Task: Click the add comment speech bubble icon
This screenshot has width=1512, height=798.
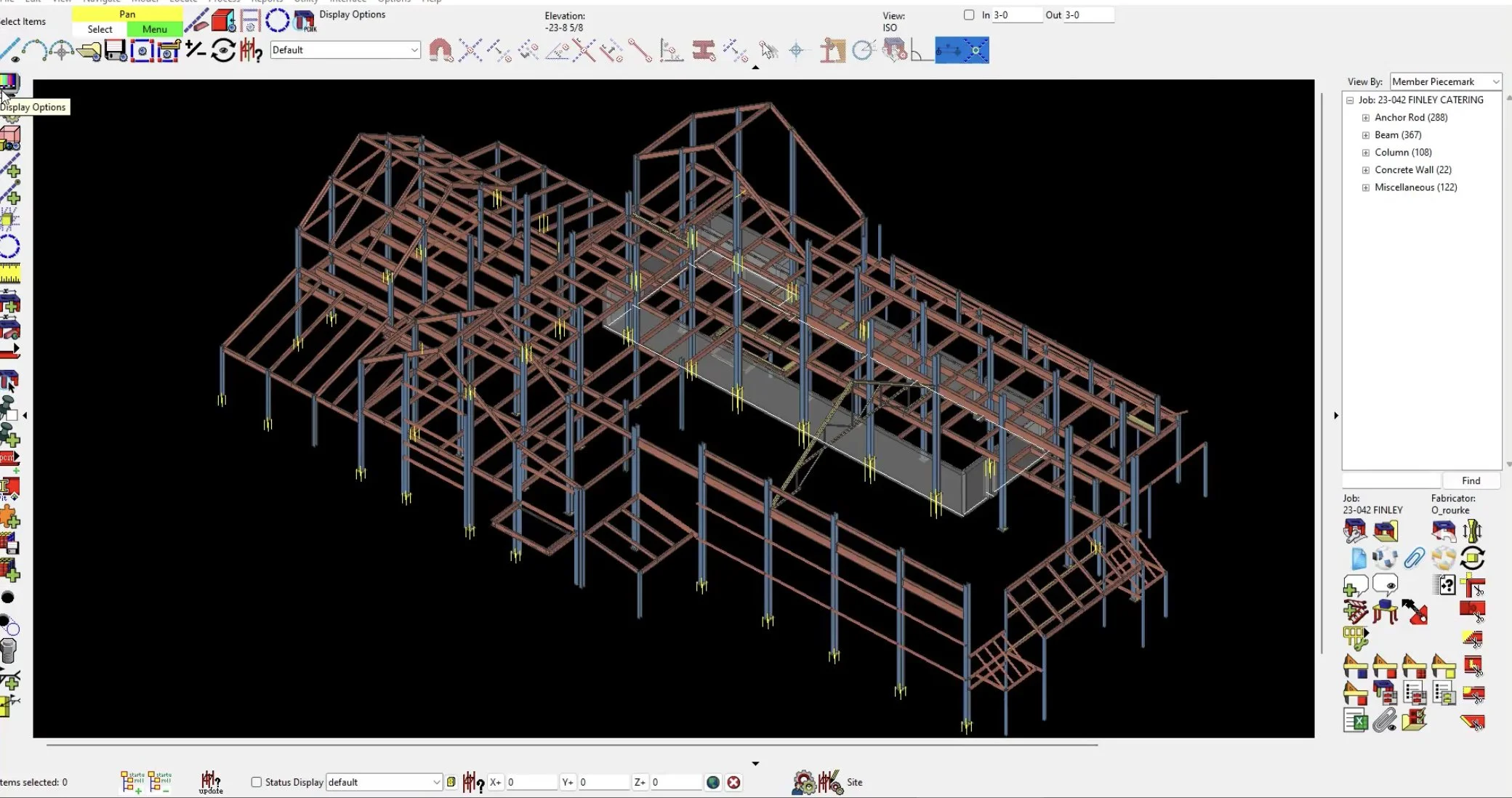Action: (x=1355, y=586)
